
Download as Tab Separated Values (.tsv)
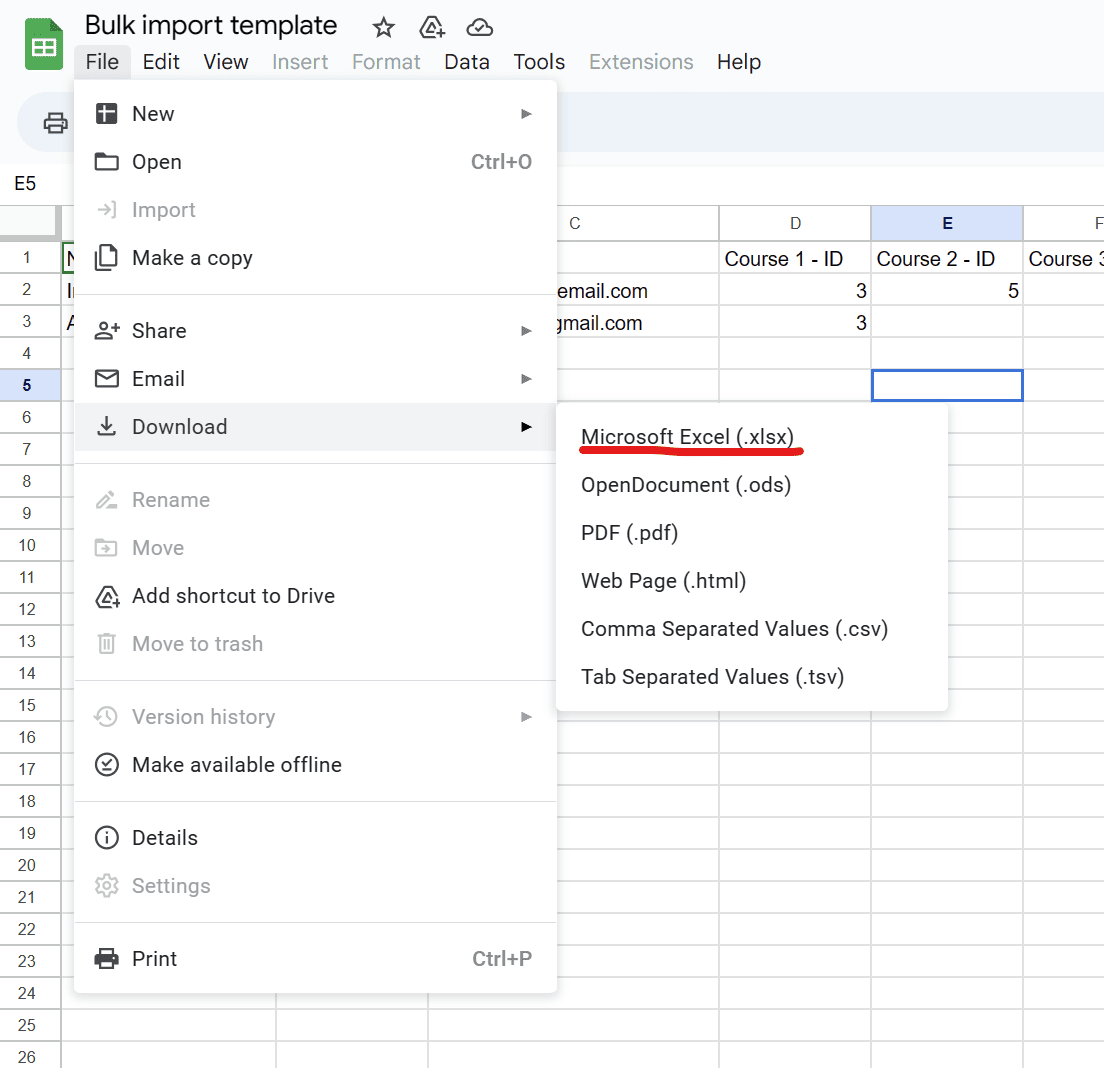point(751,676)
